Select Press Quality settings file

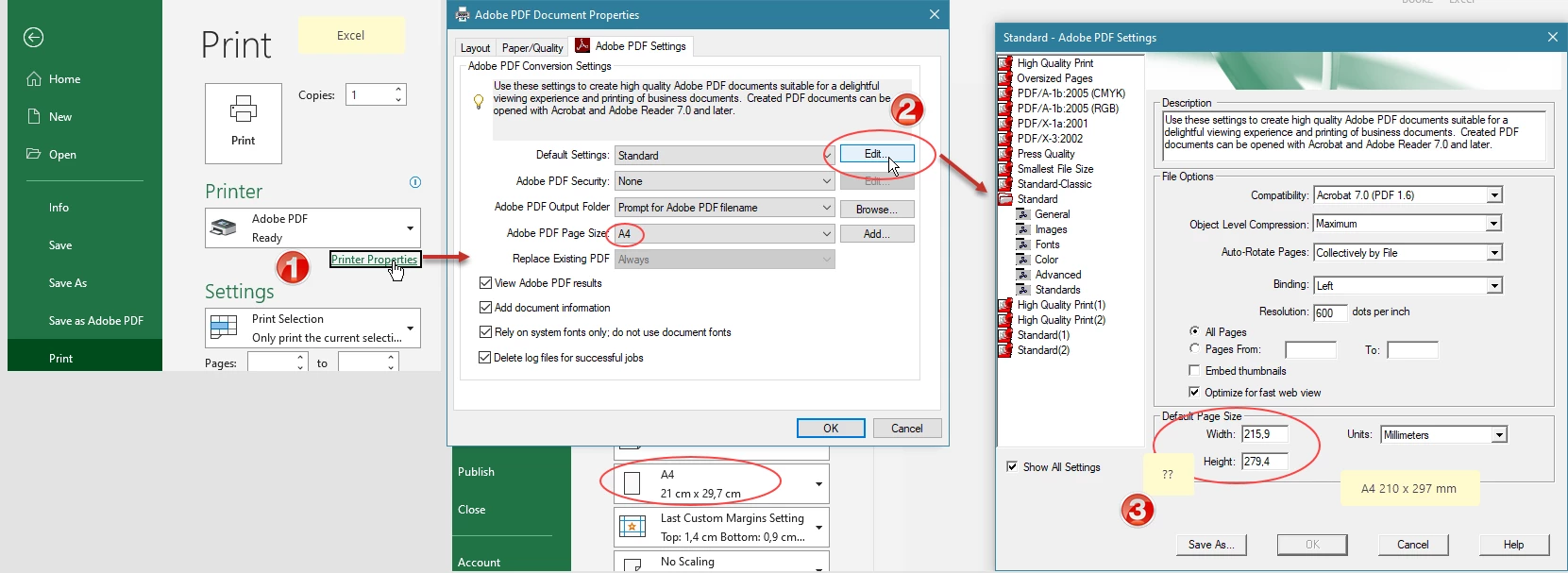coord(1045,154)
